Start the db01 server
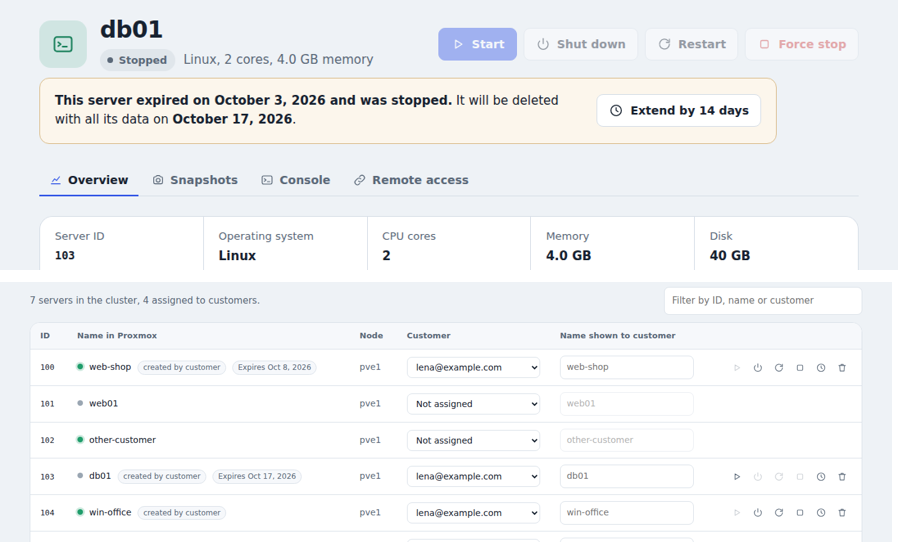The image size is (898, 542). (478, 44)
